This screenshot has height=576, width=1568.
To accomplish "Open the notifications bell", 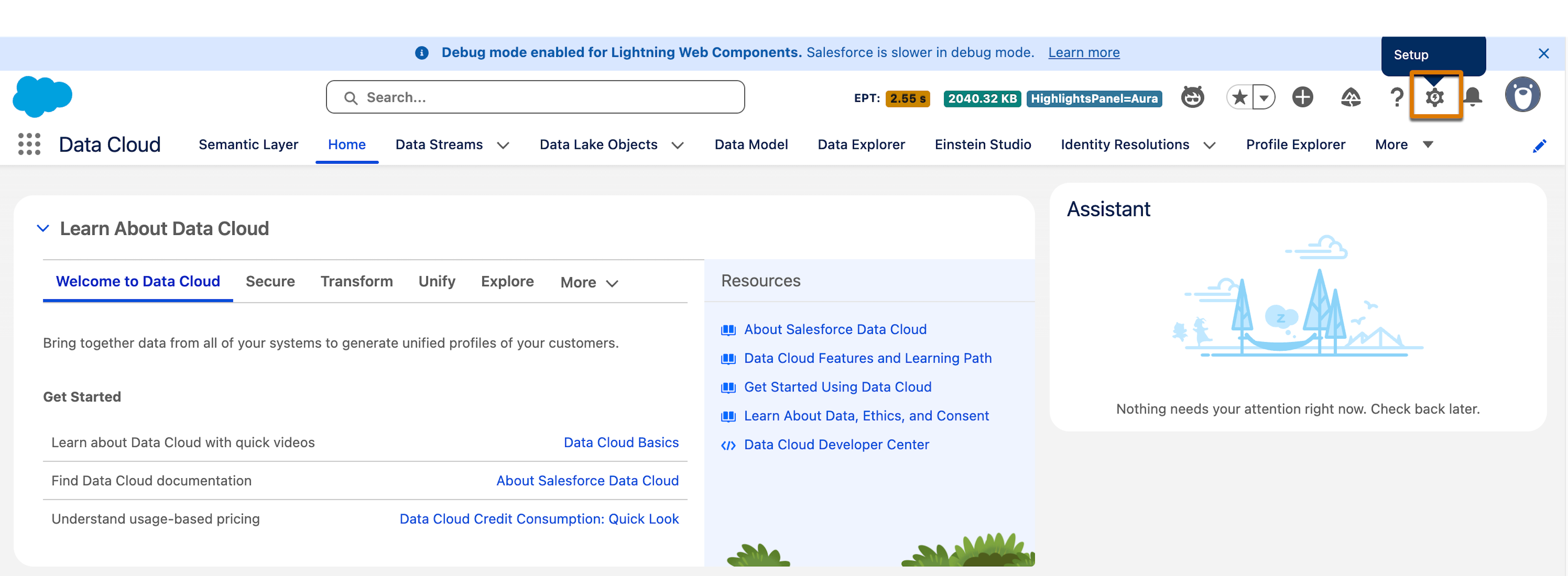I will pos(1473,97).
